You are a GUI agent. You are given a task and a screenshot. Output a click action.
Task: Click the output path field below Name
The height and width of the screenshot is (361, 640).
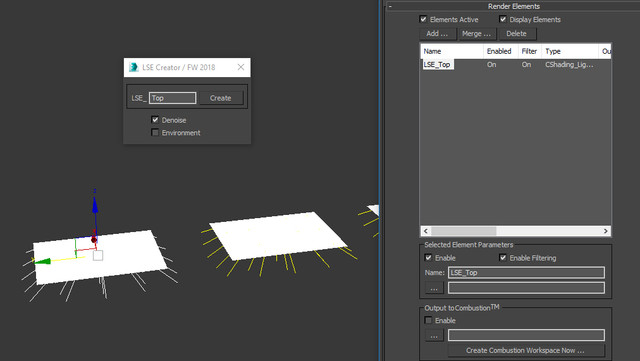pyautogui.click(x=526, y=288)
